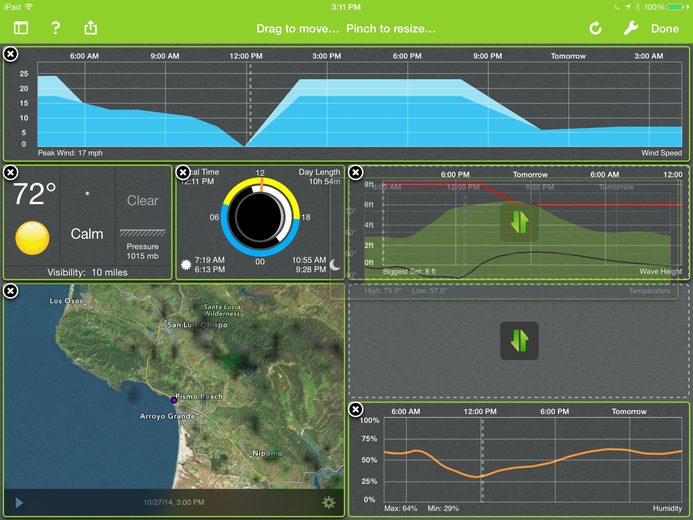Tap the 72° temperature reading

click(x=34, y=194)
